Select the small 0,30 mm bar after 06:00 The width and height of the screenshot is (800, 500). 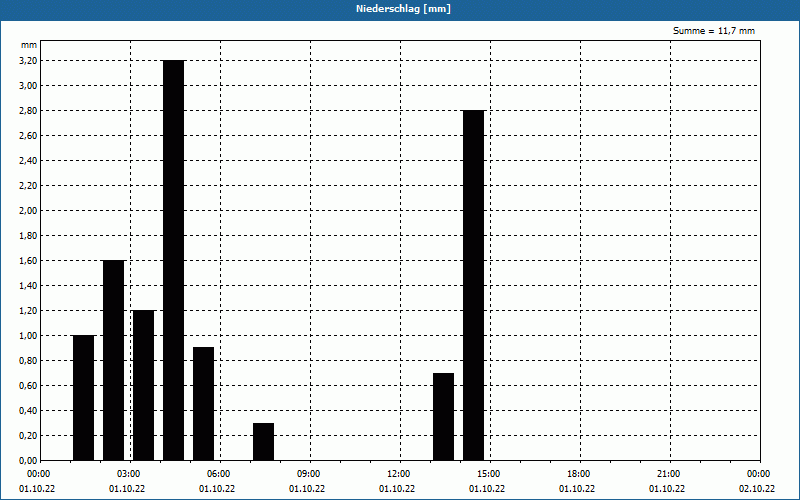(263, 442)
